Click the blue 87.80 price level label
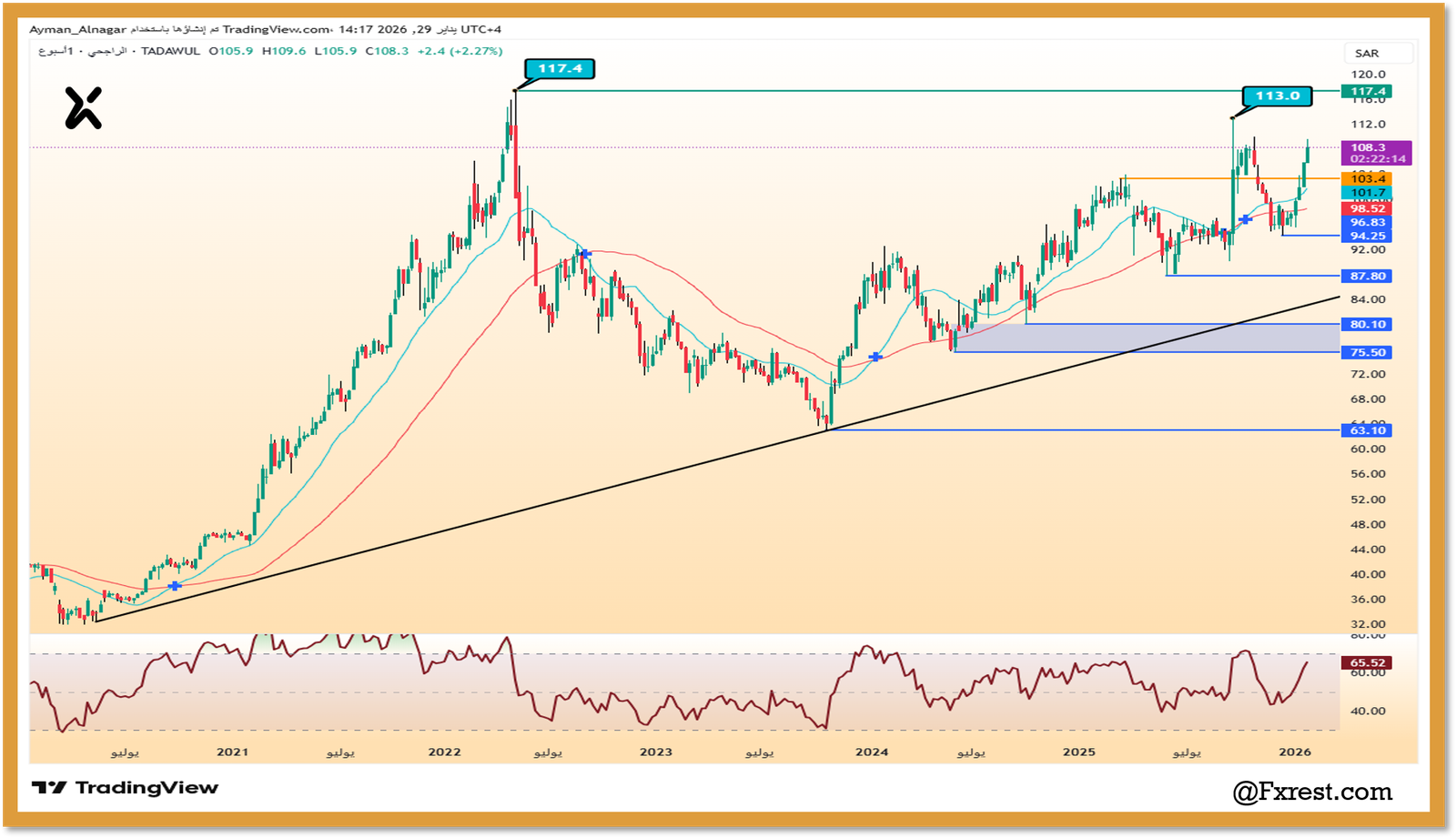This screenshot has width=1456, height=838. (1367, 276)
